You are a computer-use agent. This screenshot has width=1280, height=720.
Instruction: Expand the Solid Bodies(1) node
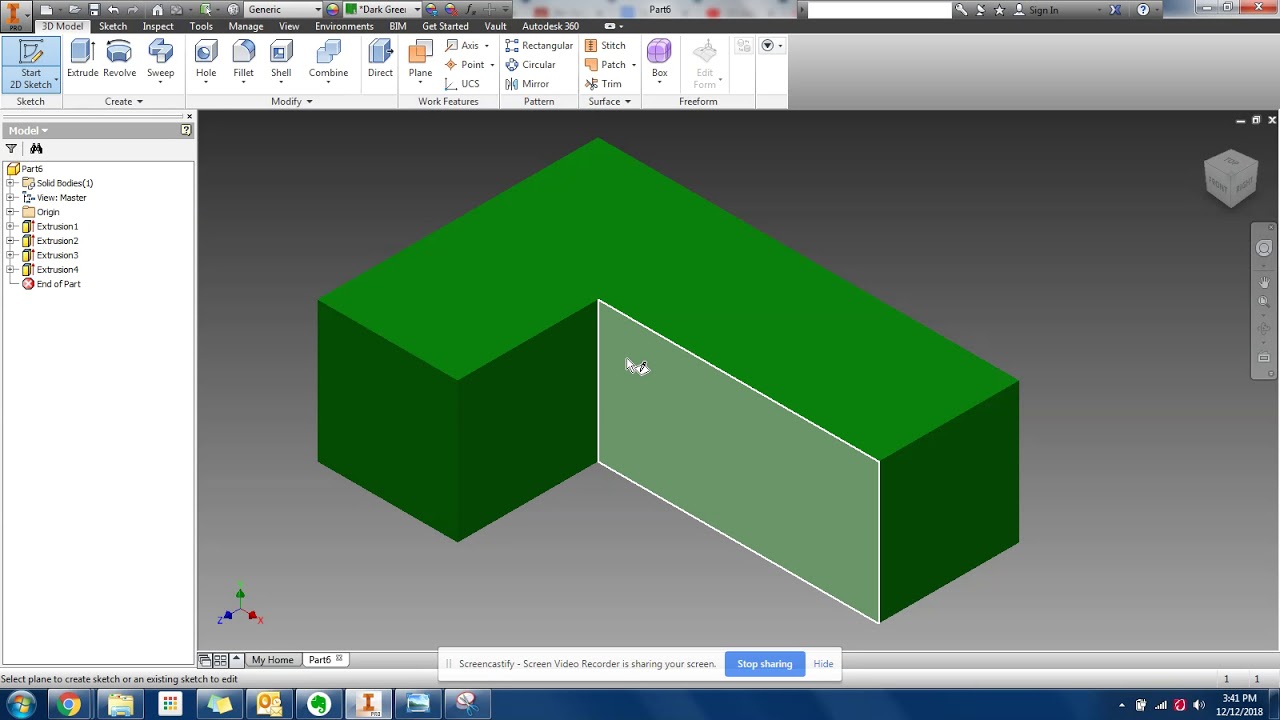coord(11,183)
